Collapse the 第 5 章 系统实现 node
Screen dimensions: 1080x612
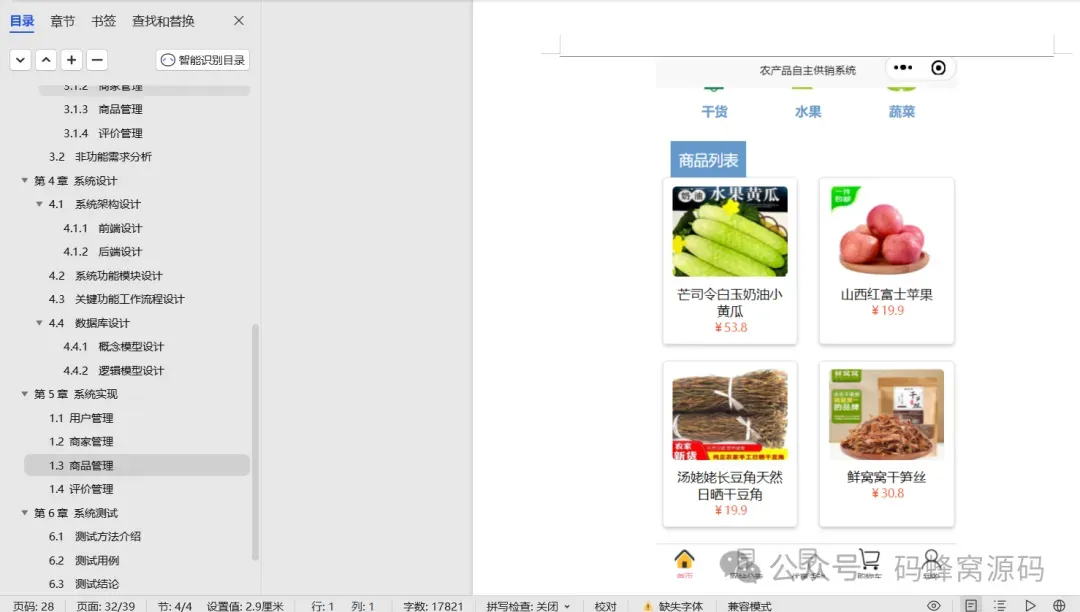tap(25, 394)
